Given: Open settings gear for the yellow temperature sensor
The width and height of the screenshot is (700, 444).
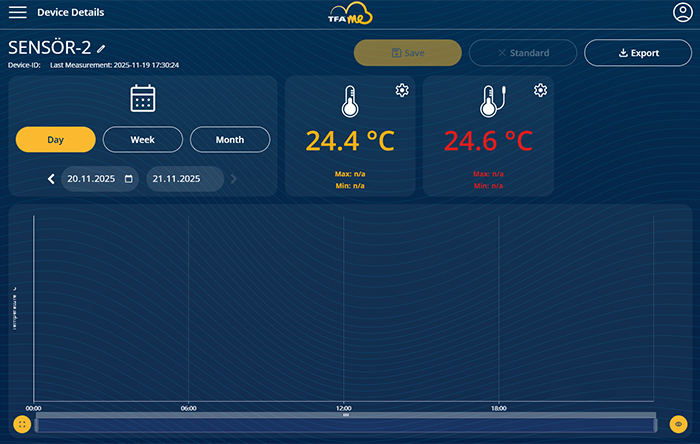Looking at the screenshot, I should click(402, 91).
